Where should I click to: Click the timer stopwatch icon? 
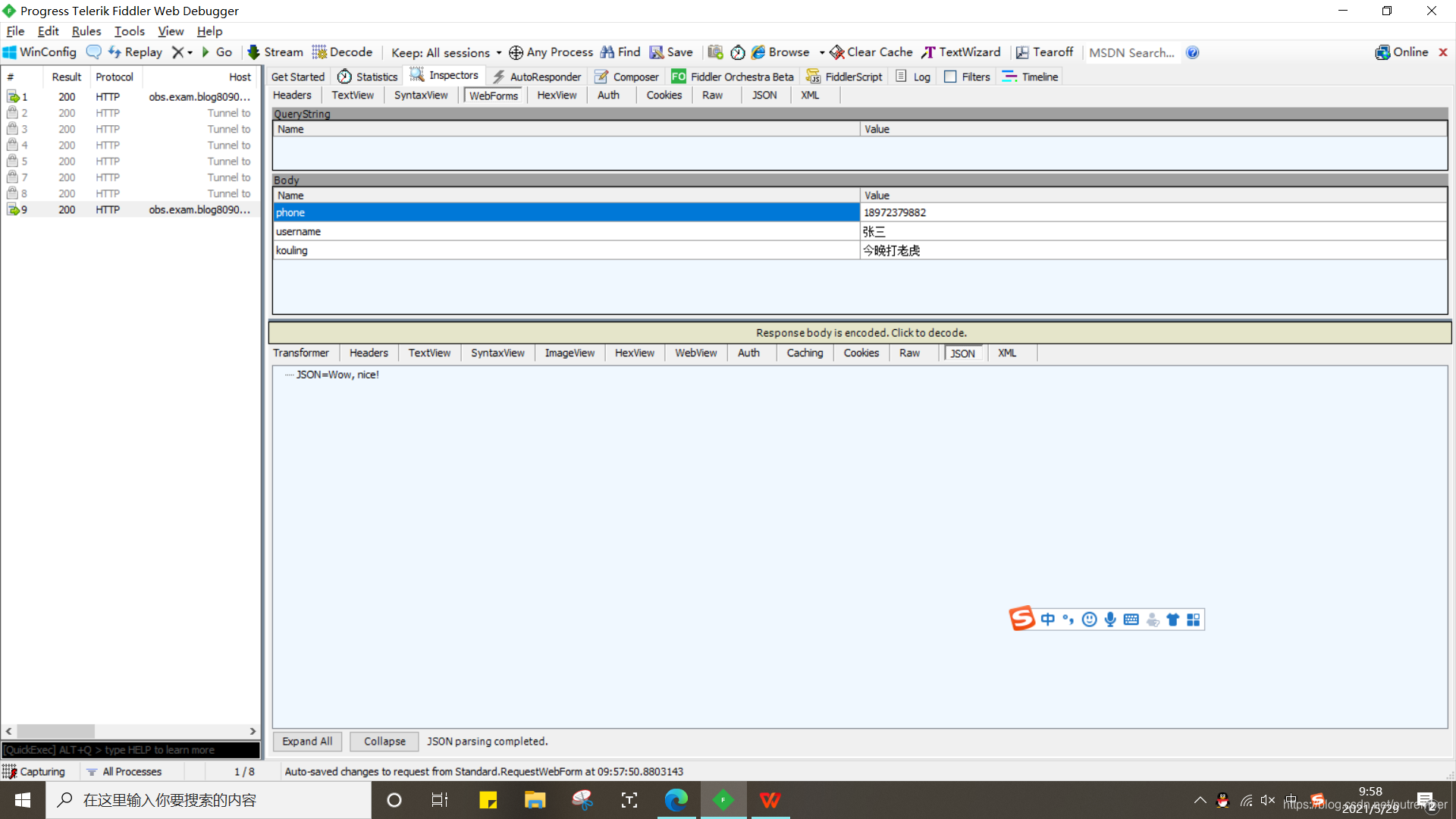(x=738, y=52)
